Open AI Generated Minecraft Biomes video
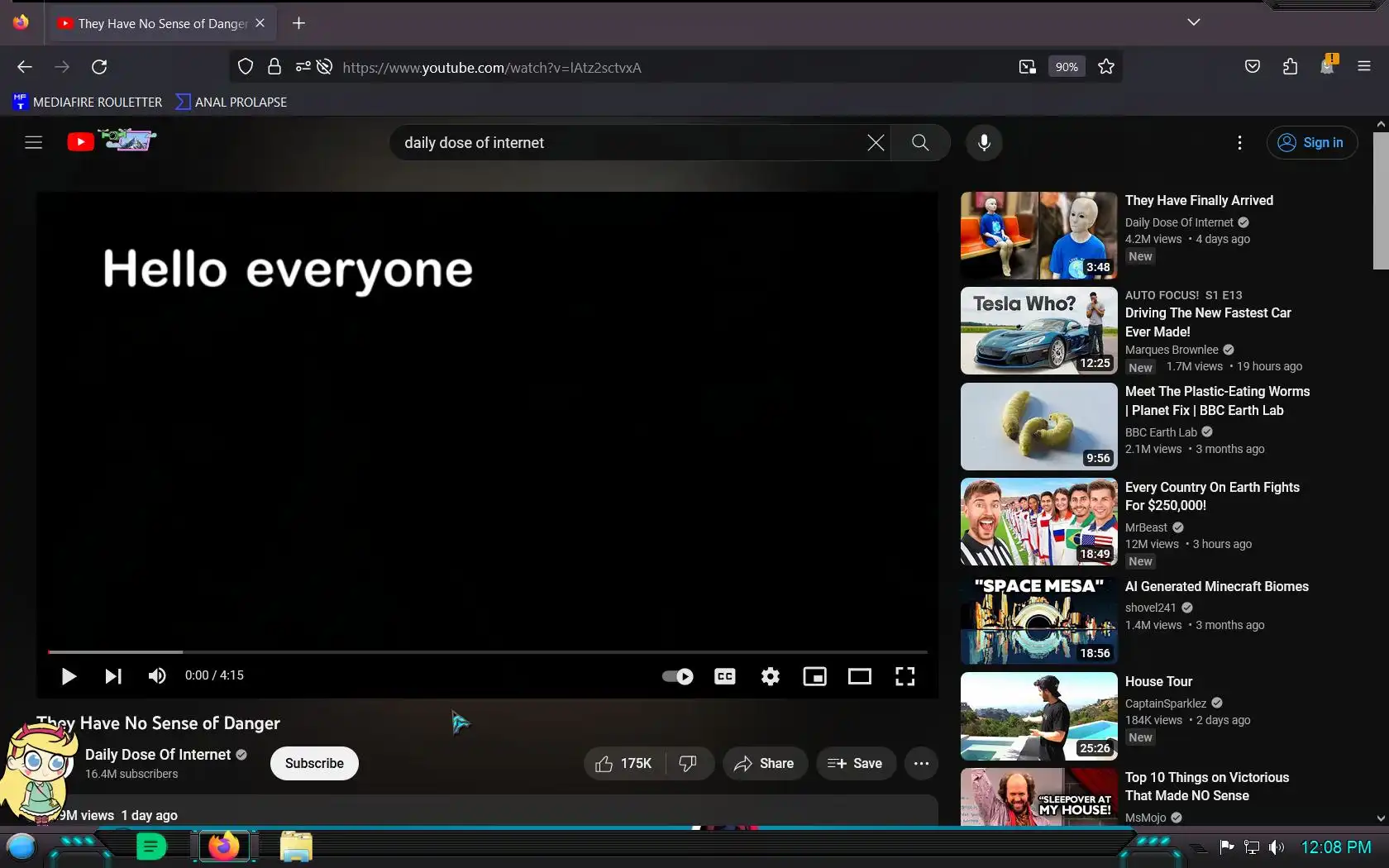This screenshot has width=1389, height=868. (x=1217, y=587)
